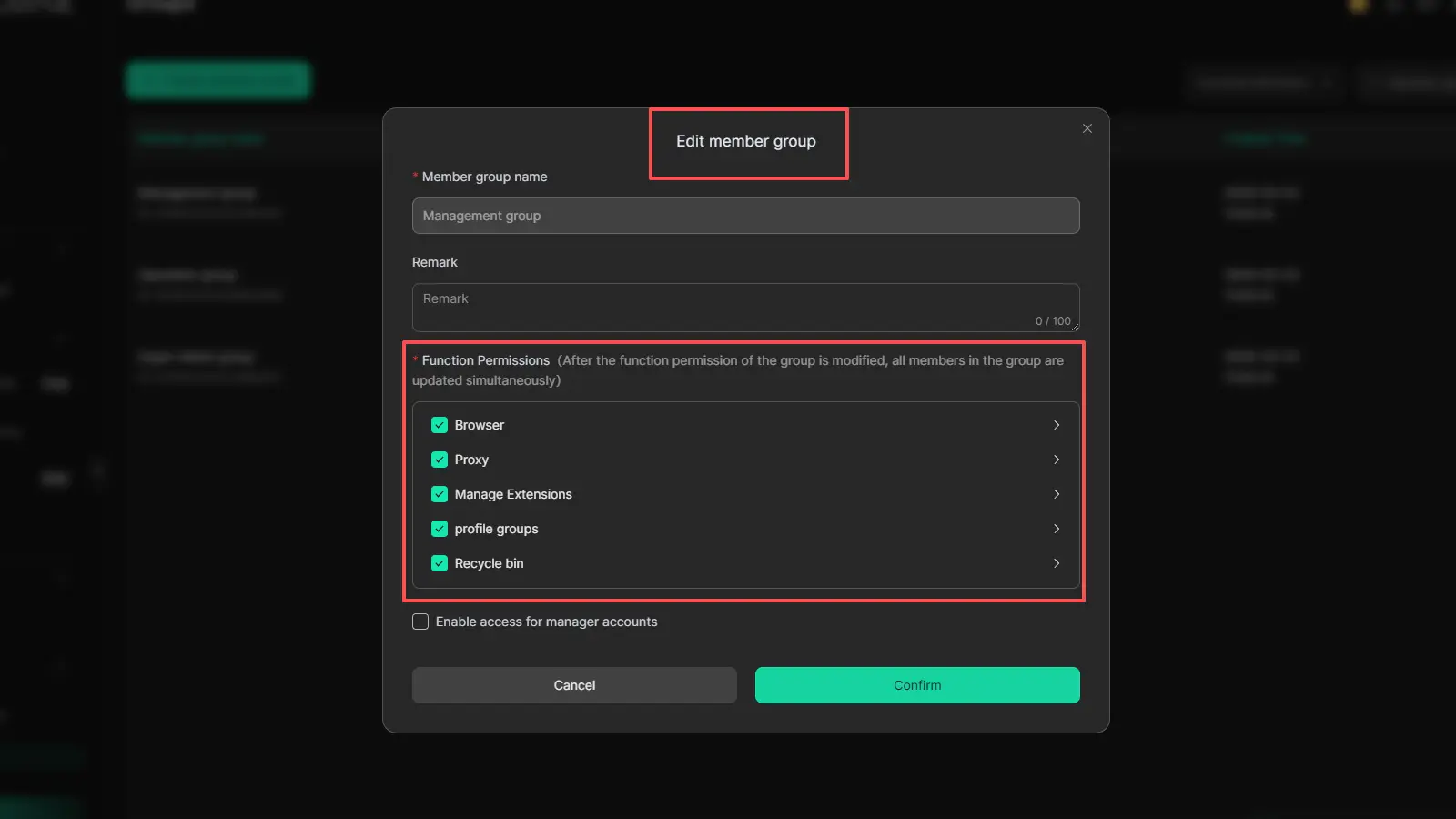Open the Manage Extensions chevron arrow
1456x819 pixels.
click(x=1056, y=494)
